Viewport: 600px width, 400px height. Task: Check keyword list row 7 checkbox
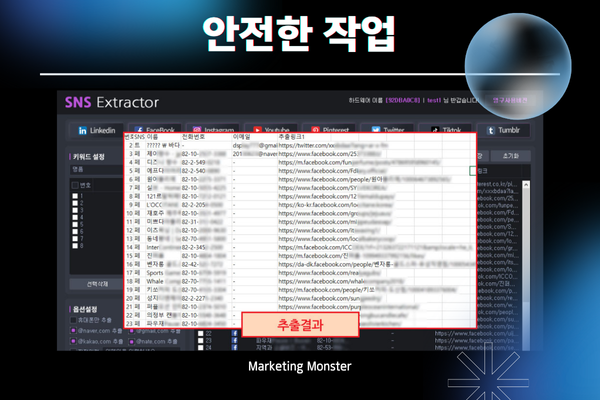[x=75, y=238]
